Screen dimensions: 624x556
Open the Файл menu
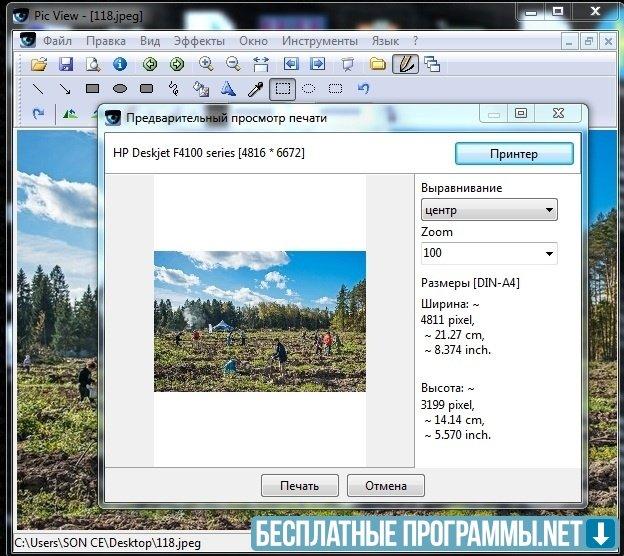(57, 41)
